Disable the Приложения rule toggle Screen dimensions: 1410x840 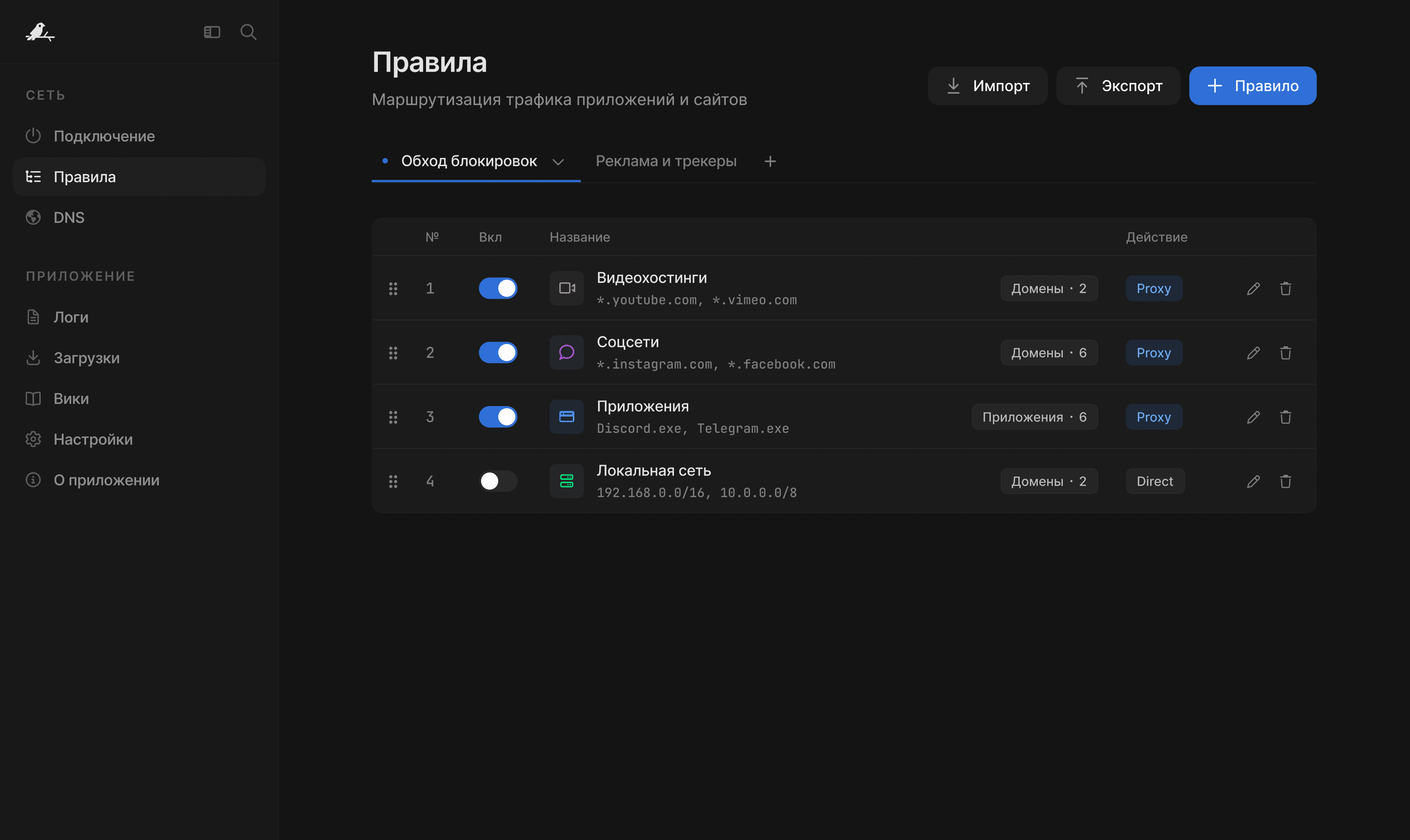pyautogui.click(x=498, y=417)
